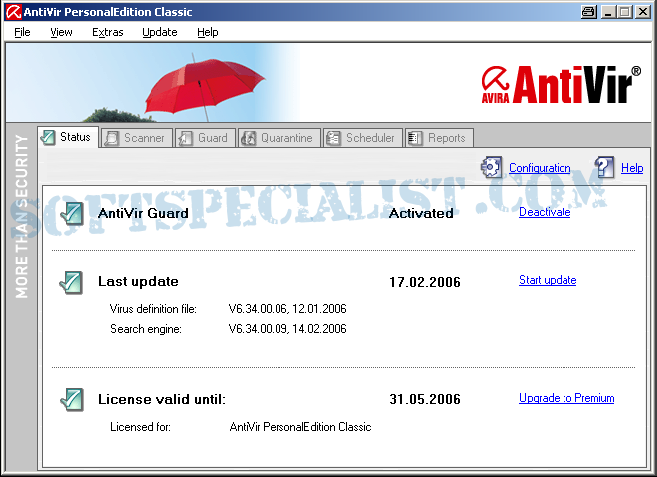Click the Status tab checkmark icon
657x477 pixels.
pyautogui.click(x=48, y=137)
